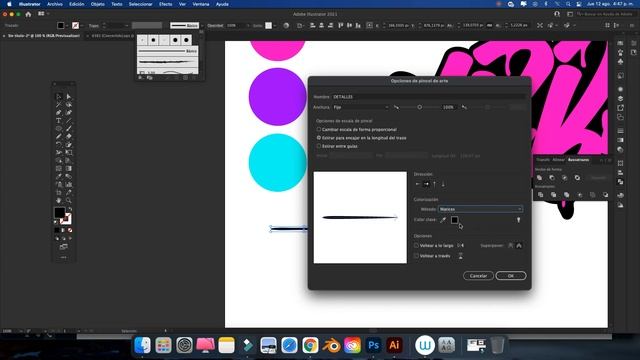Select Estirar para encajar en la longitud del trazo
The image size is (640, 360).
point(319,138)
